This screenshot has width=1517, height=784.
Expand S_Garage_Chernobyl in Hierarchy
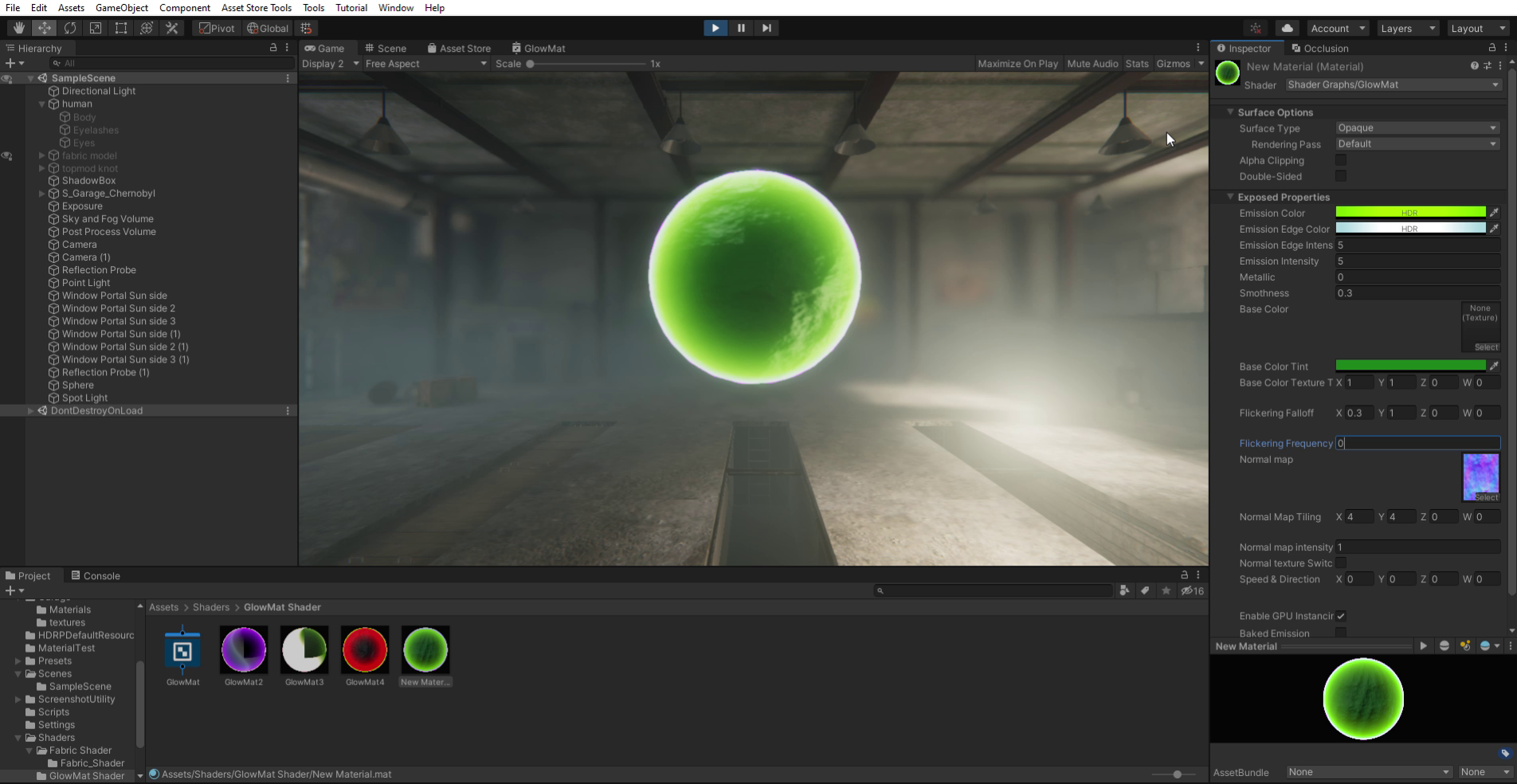tap(41, 193)
